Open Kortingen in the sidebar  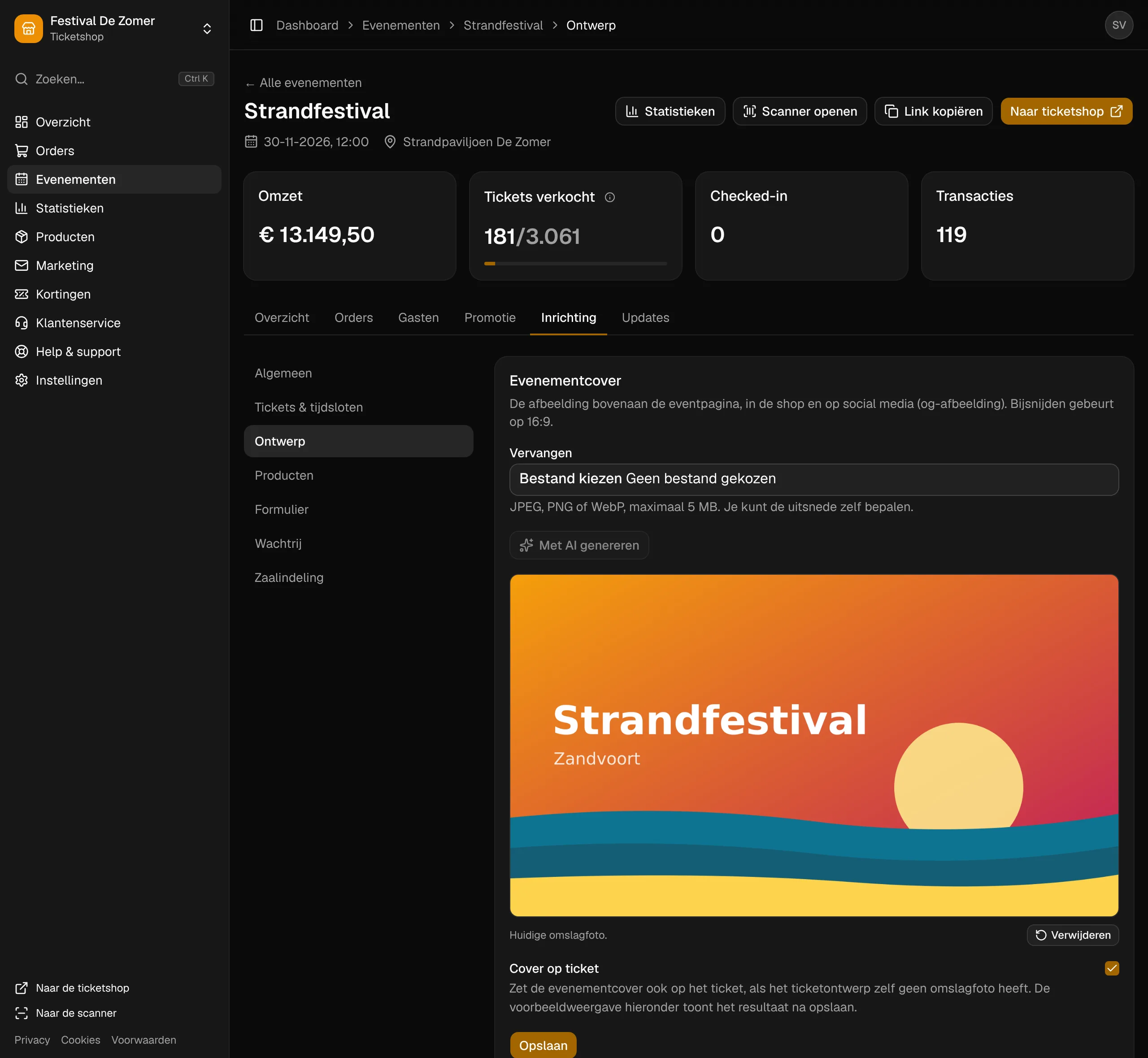[114, 294]
